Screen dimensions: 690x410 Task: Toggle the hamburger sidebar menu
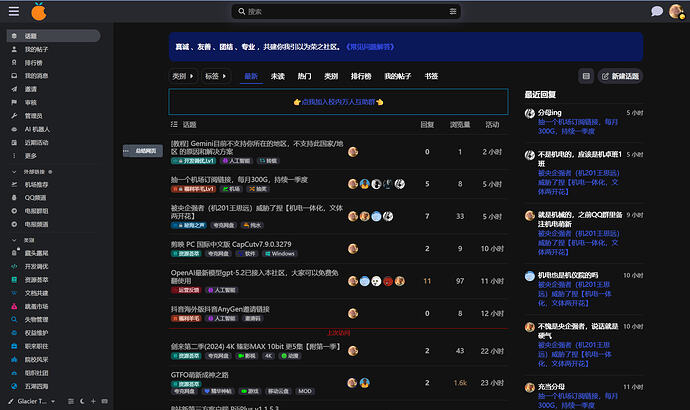12,11
